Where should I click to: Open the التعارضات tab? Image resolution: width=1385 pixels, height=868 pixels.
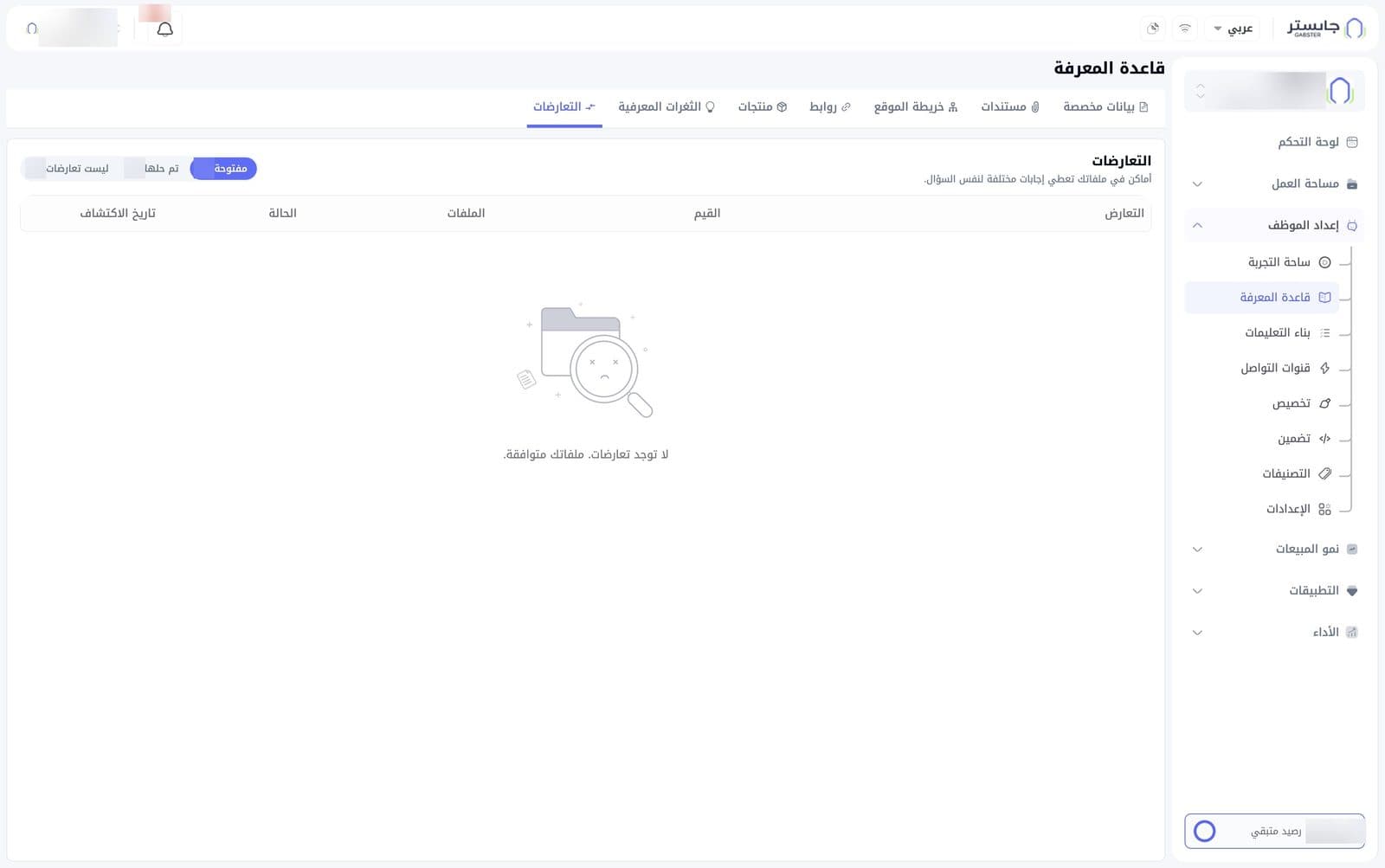coord(564,107)
